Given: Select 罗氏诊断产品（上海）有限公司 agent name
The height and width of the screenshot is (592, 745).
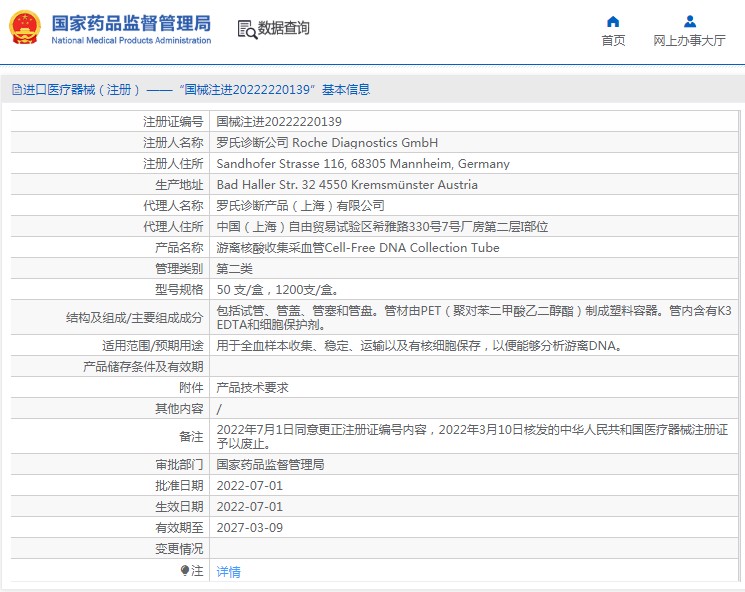Looking at the screenshot, I should (300, 205).
